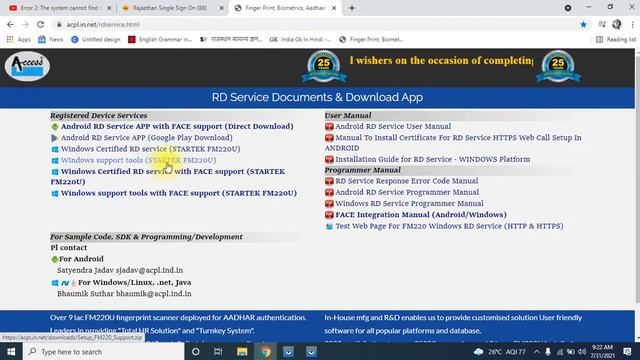
Task: Click PDF icon beside FACE Integration Manual
Action: coord(329,215)
